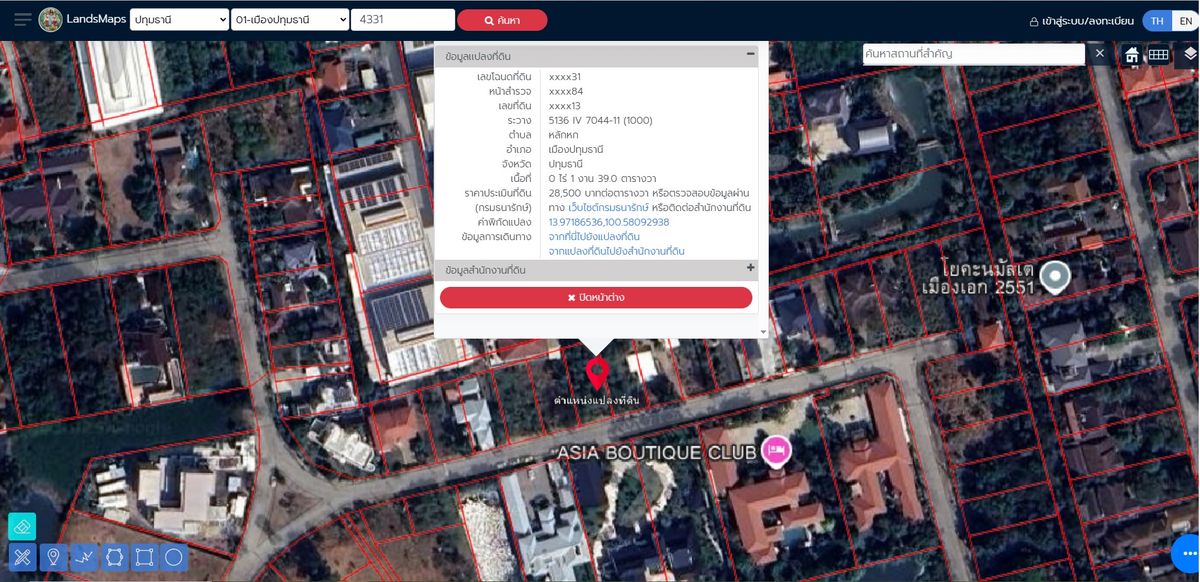Screen dimensions: 1200x582
Task: Click the deed number value xxxx31
Action: tap(565, 77)
